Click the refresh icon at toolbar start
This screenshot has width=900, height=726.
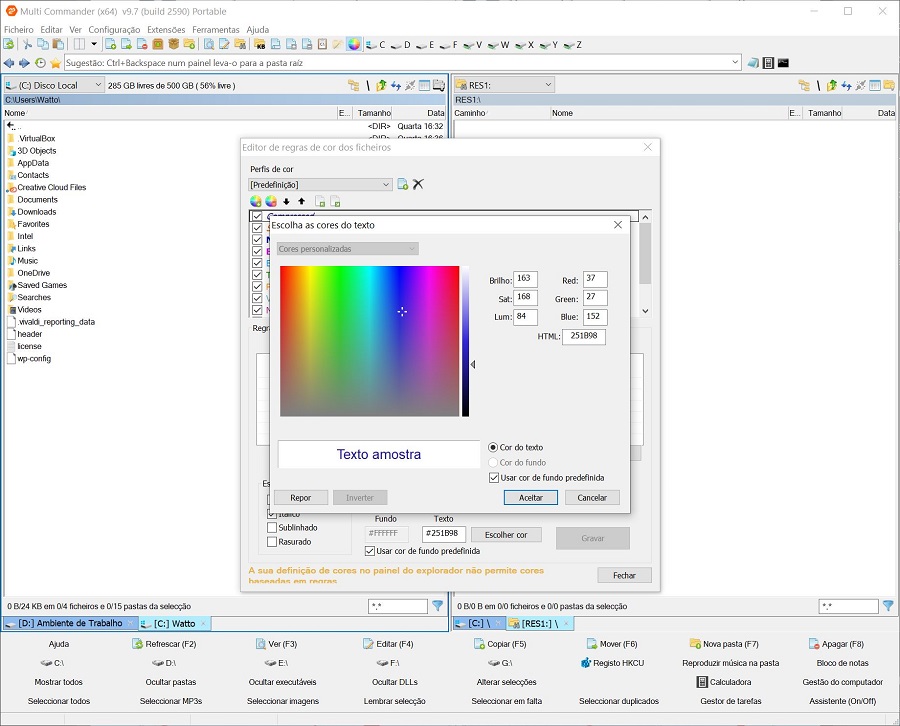(9, 44)
